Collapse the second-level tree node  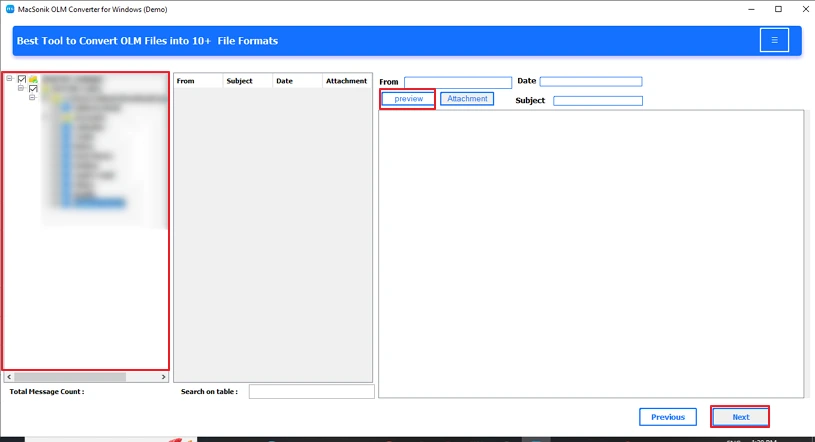(x=21, y=89)
